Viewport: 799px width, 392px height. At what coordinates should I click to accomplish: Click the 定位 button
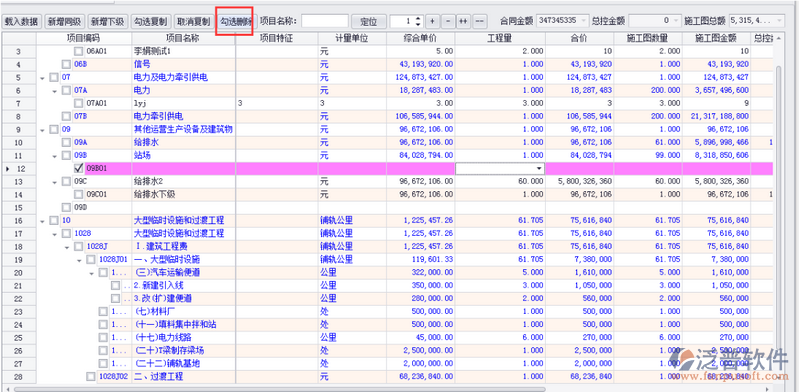click(368, 21)
